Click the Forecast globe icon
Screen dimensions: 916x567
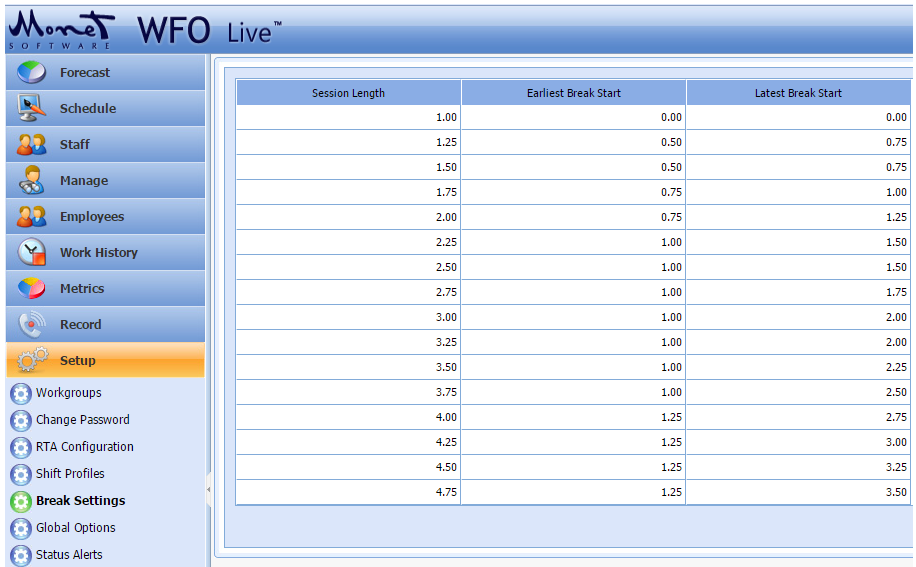[32, 73]
